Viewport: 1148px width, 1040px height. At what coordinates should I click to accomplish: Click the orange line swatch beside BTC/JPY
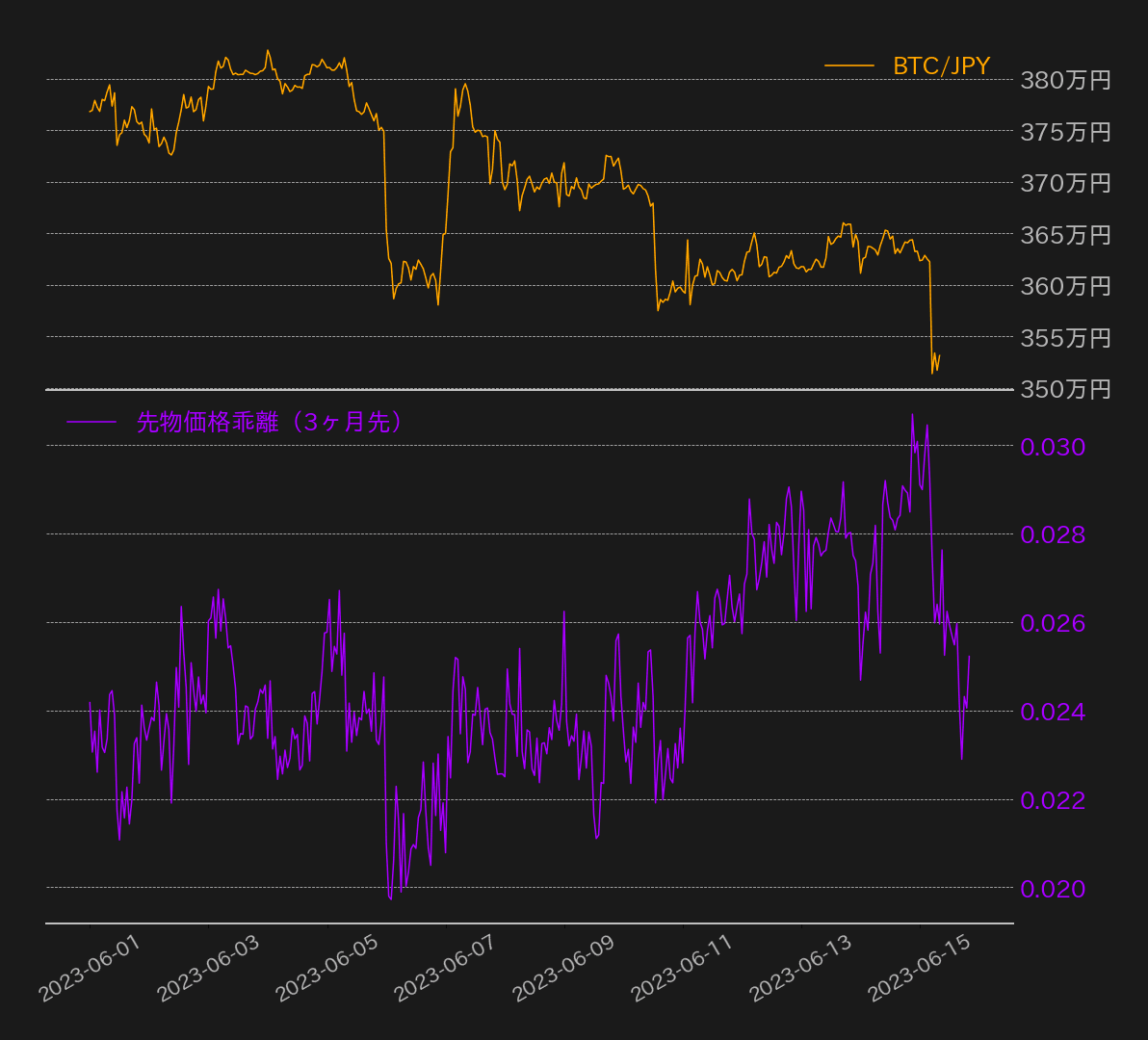pos(848,65)
